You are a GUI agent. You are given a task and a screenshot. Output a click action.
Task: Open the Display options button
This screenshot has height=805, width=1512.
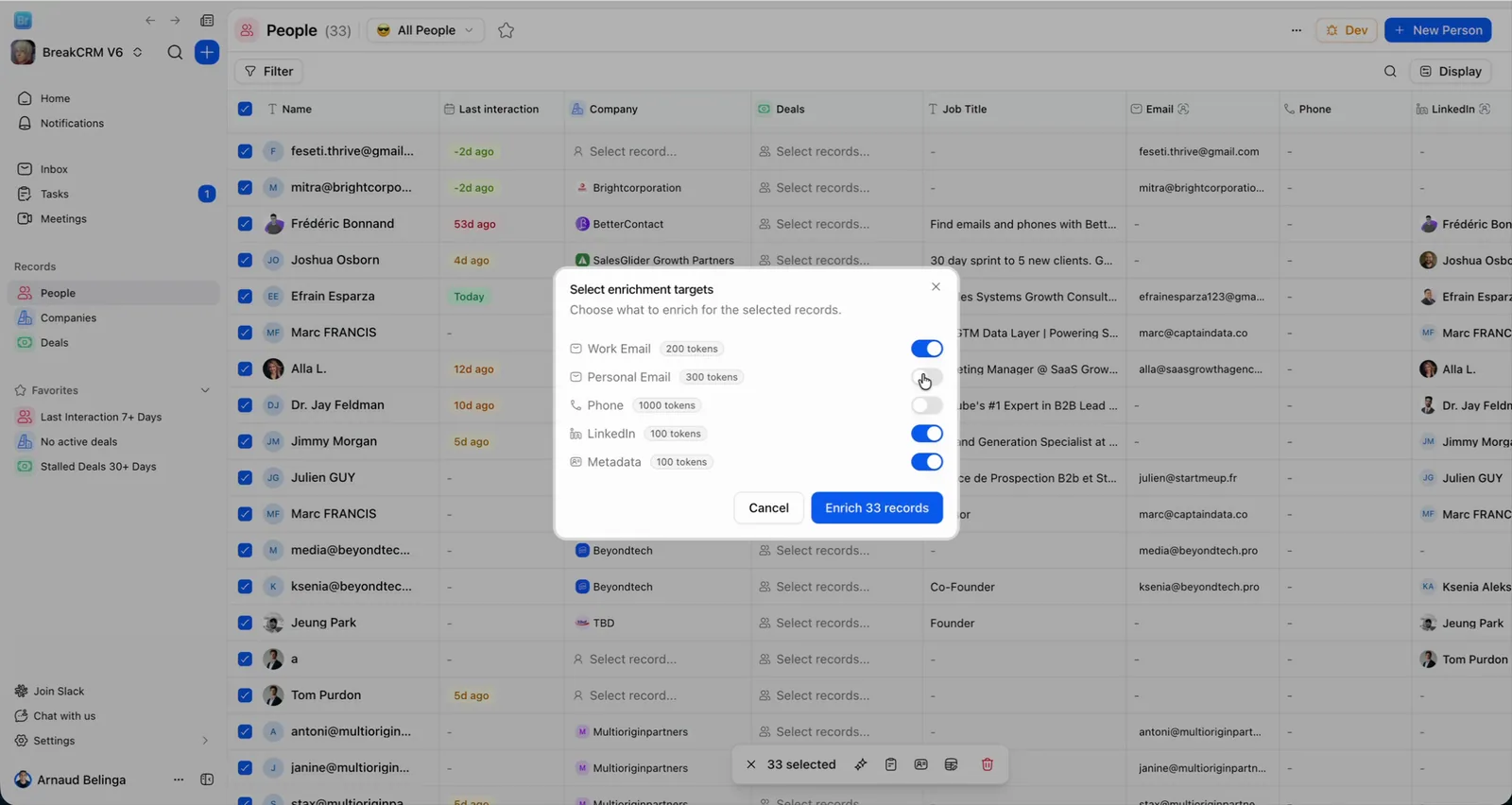pyautogui.click(x=1451, y=71)
